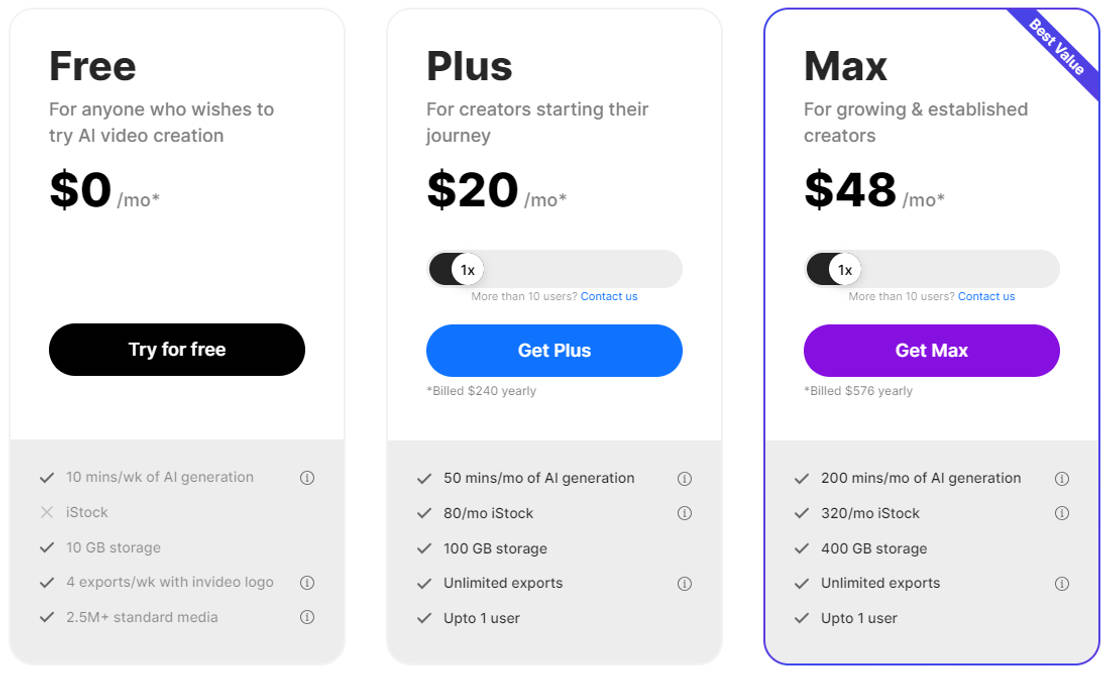1108x674 pixels.
Task: Click the Max plan 1x user slider handle
Action: (x=845, y=270)
